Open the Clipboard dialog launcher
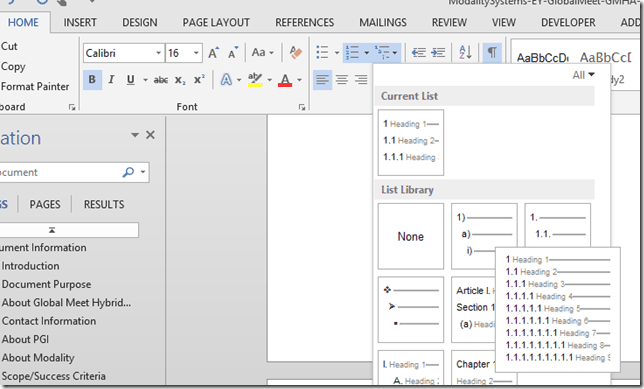The width and height of the screenshot is (644, 389). (x=72, y=107)
